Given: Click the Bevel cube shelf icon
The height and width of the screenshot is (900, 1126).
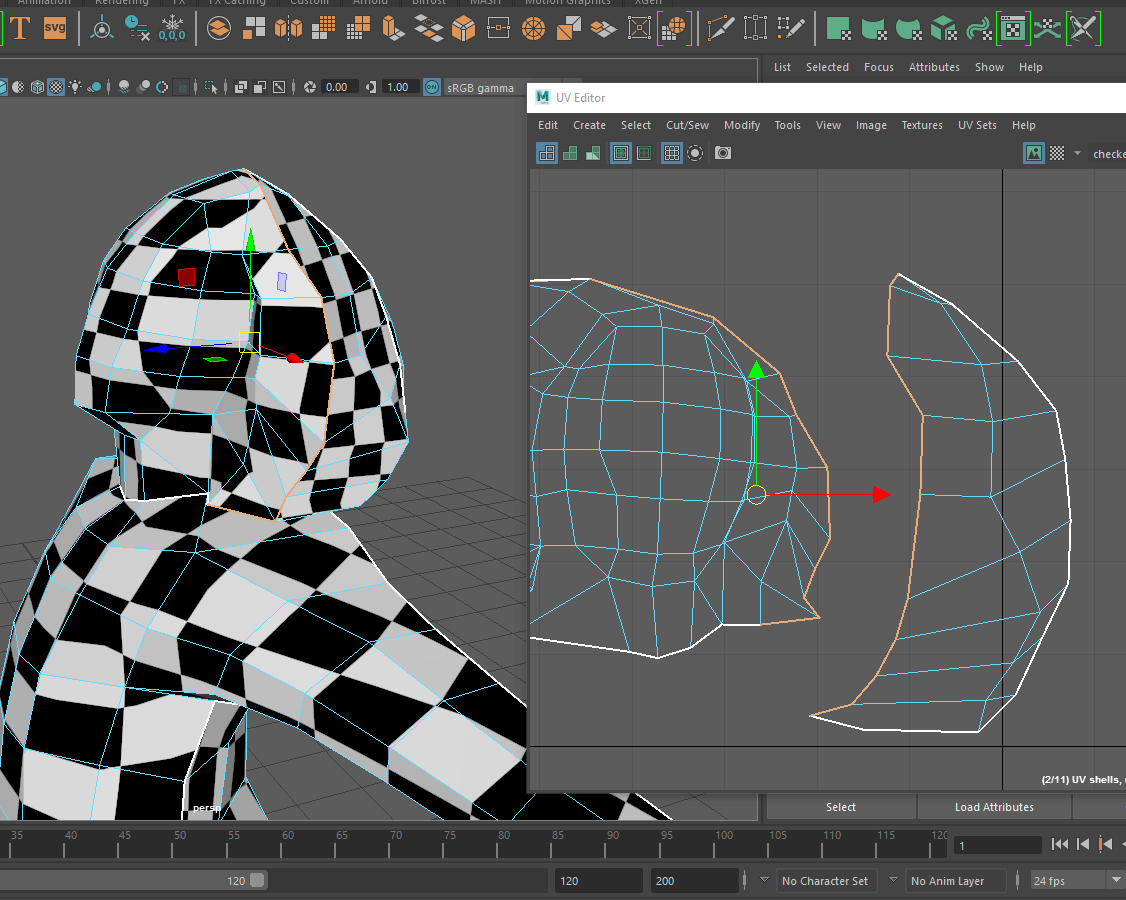Looking at the screenshot, I should click(x=464, y=29).
